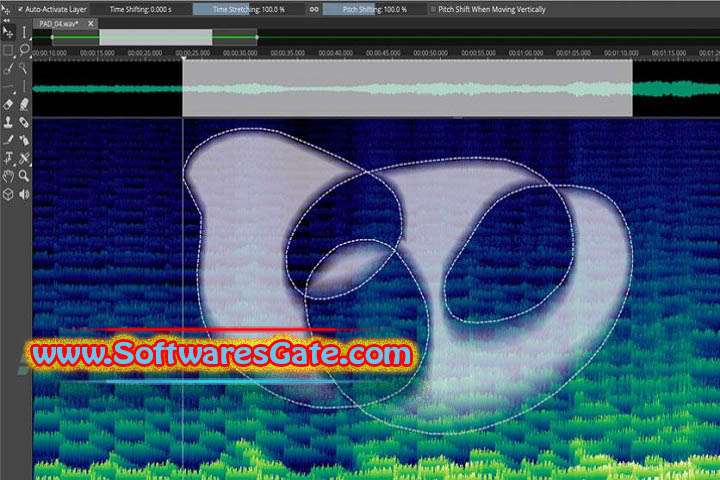Select the Zoom magnifier tool
Viewport: 720px width, 480px height.
[x=24, y=175]
